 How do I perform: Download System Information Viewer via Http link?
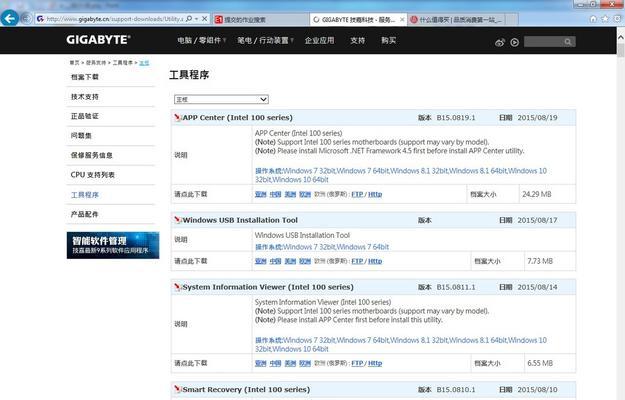pos(375,363)
